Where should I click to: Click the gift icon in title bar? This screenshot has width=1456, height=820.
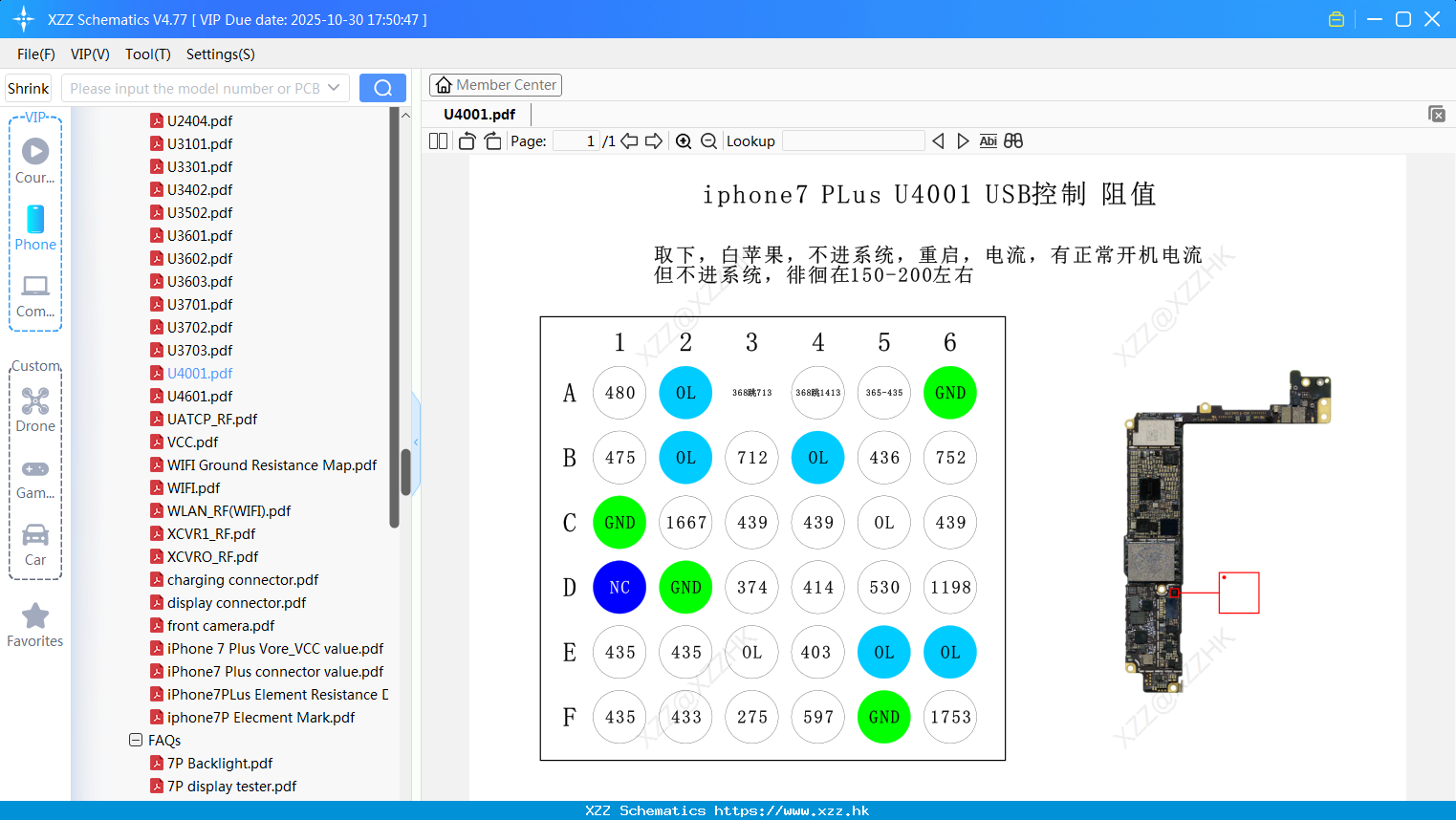pos(1336,19)
